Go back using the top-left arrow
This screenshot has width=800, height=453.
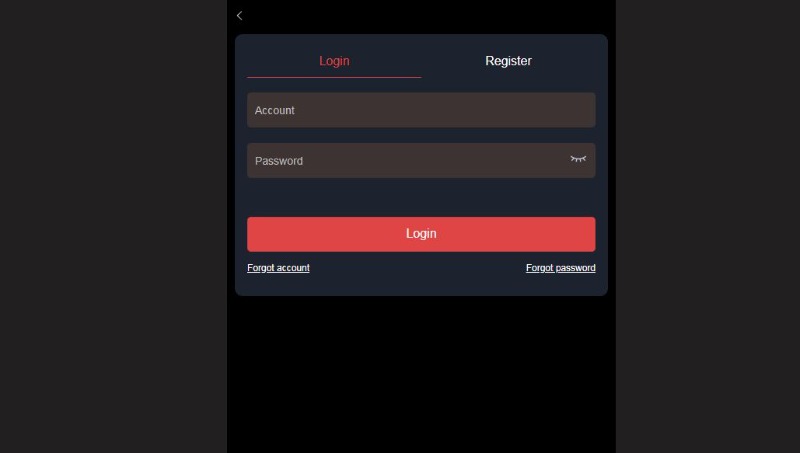tap(239, 16)
